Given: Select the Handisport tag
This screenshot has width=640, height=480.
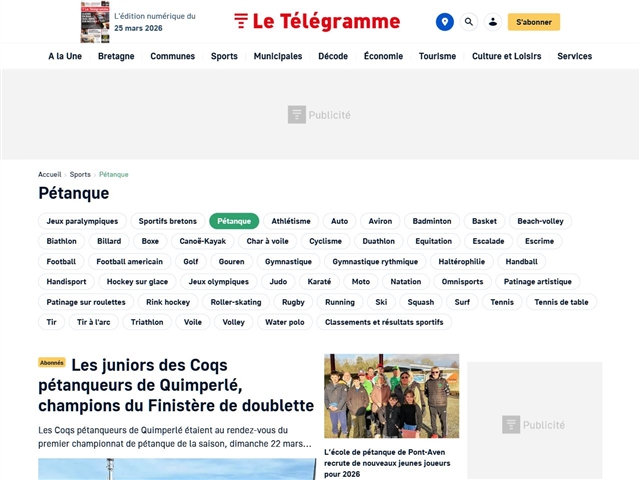Looking at the screenshot, I should [x=66, y=282].
